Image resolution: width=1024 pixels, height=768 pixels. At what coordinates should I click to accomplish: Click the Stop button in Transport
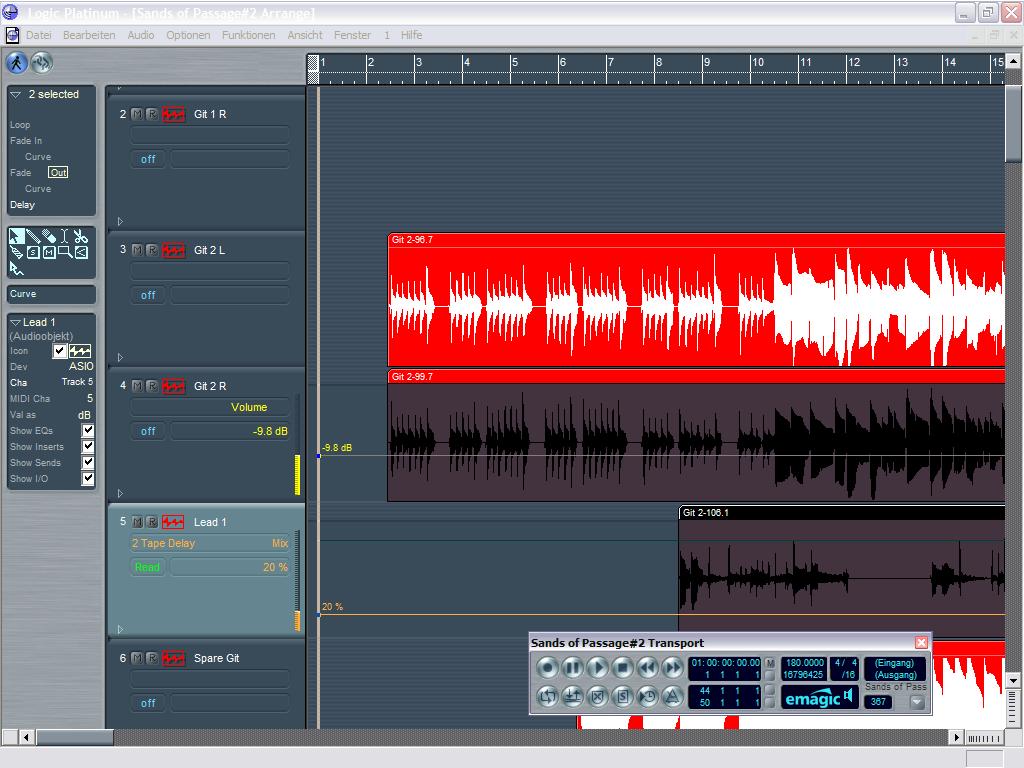click(x=622, y=668)
